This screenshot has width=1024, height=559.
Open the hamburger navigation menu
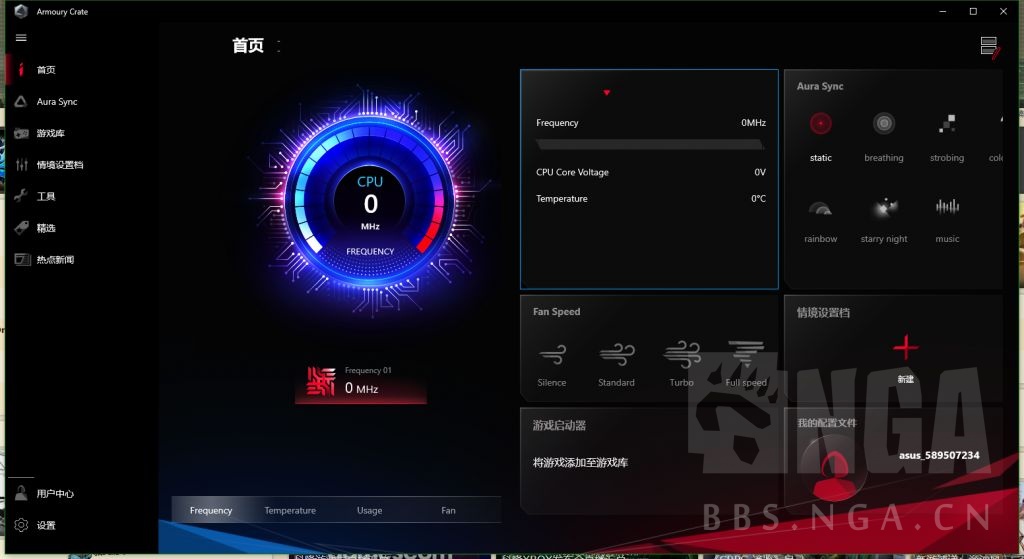coord(21,38)
